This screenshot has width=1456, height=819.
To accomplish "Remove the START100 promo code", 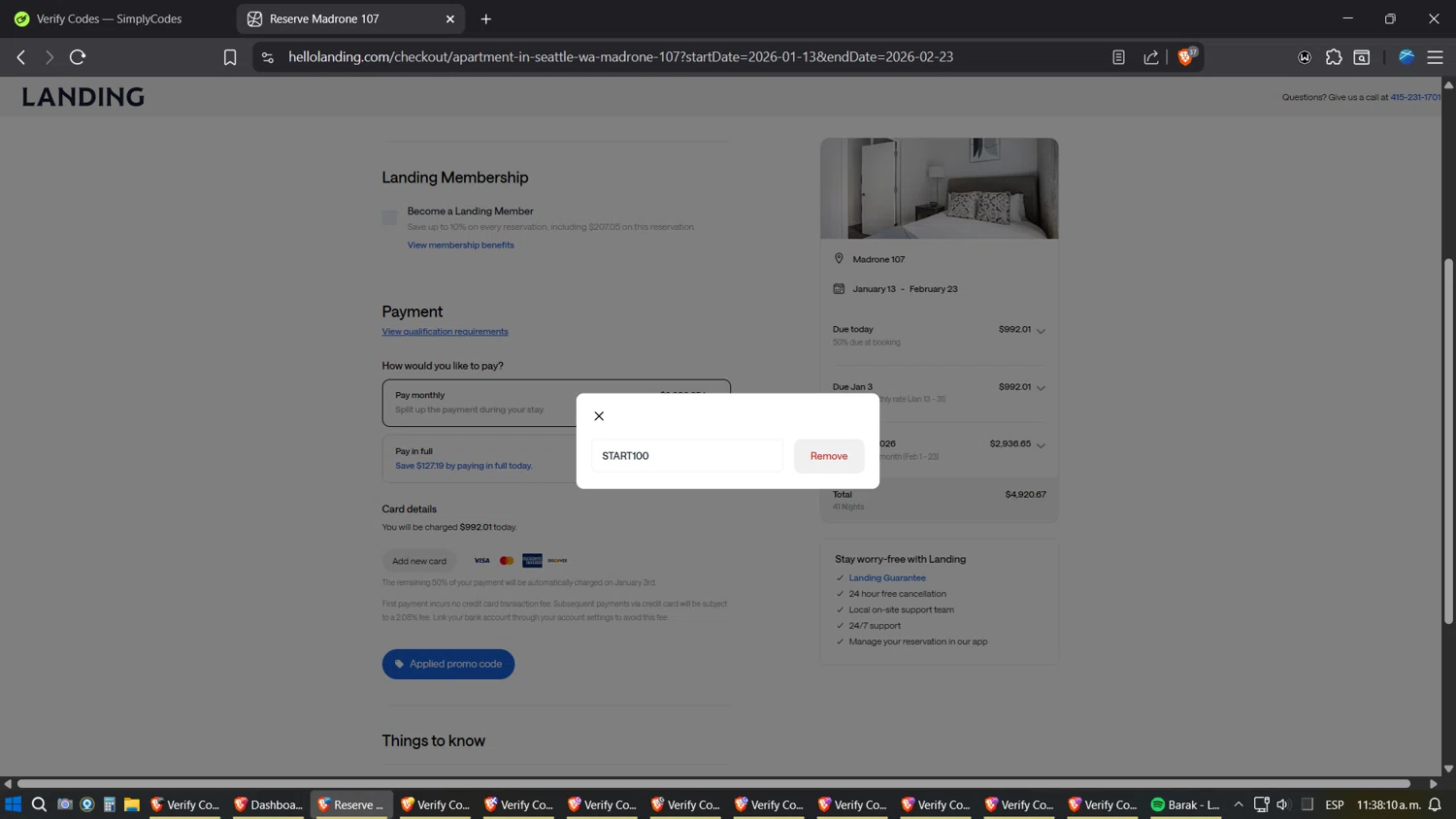I will [829, 456].
